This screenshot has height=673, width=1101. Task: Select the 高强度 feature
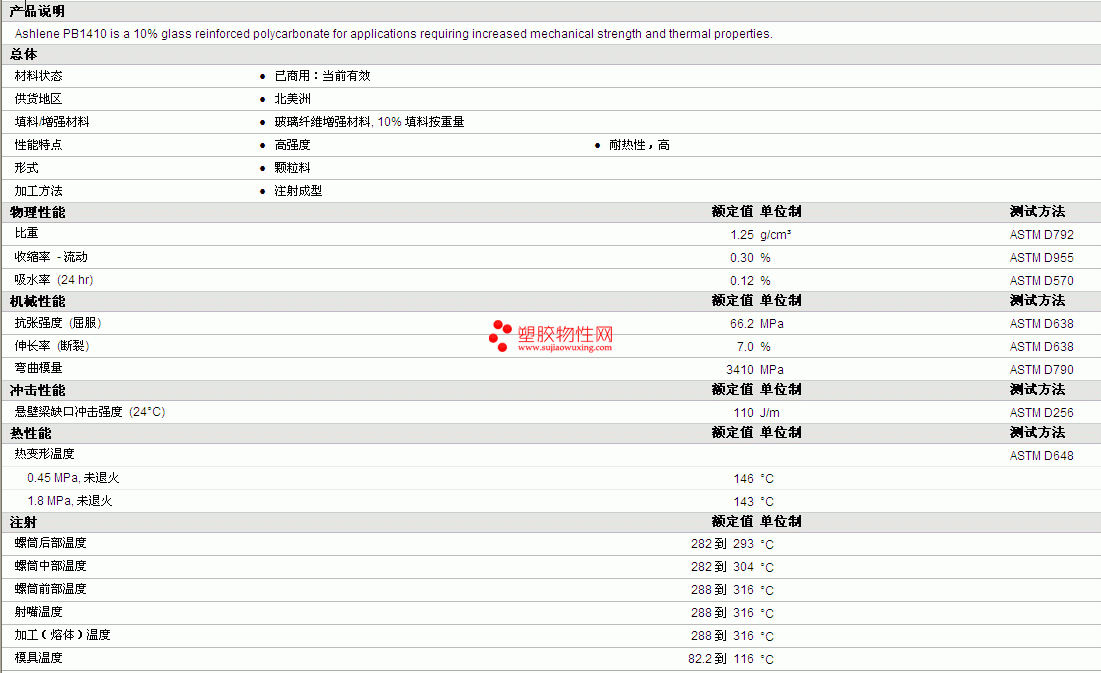(x=292, y=145)
